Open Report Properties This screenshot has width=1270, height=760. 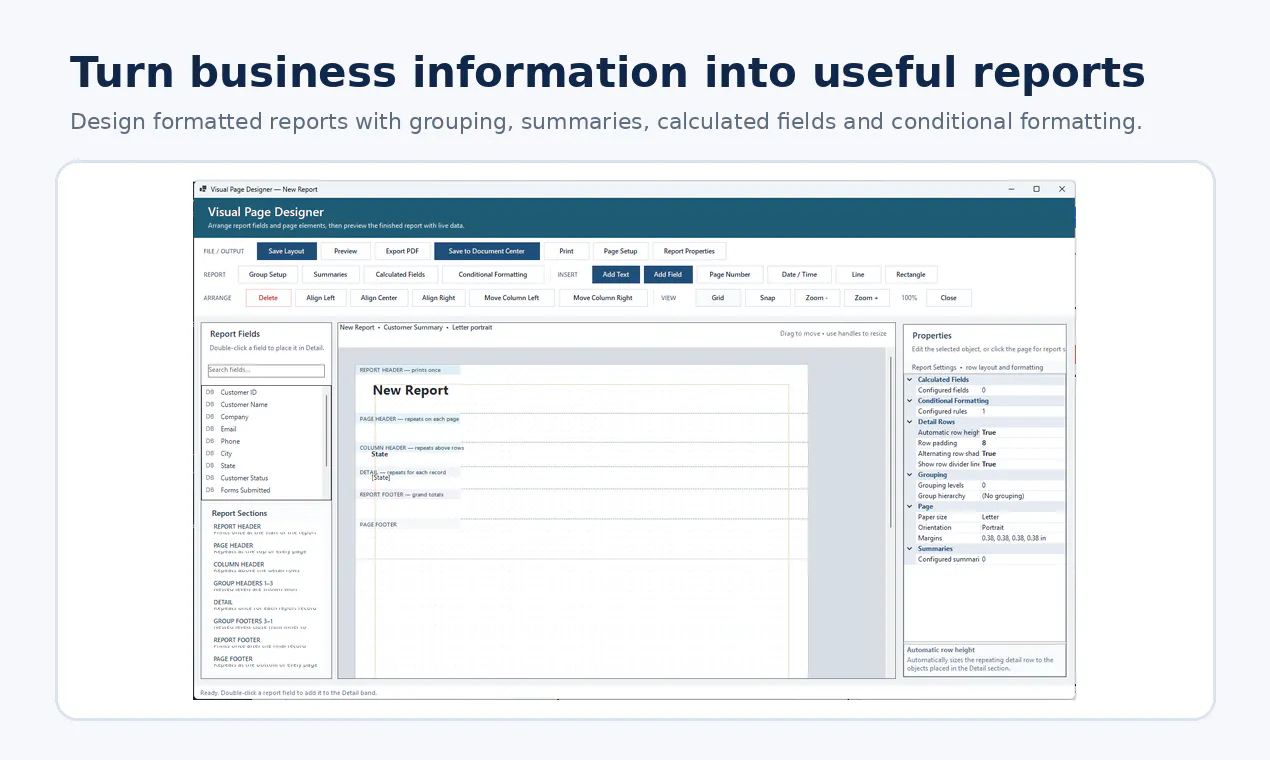[689, 251]
